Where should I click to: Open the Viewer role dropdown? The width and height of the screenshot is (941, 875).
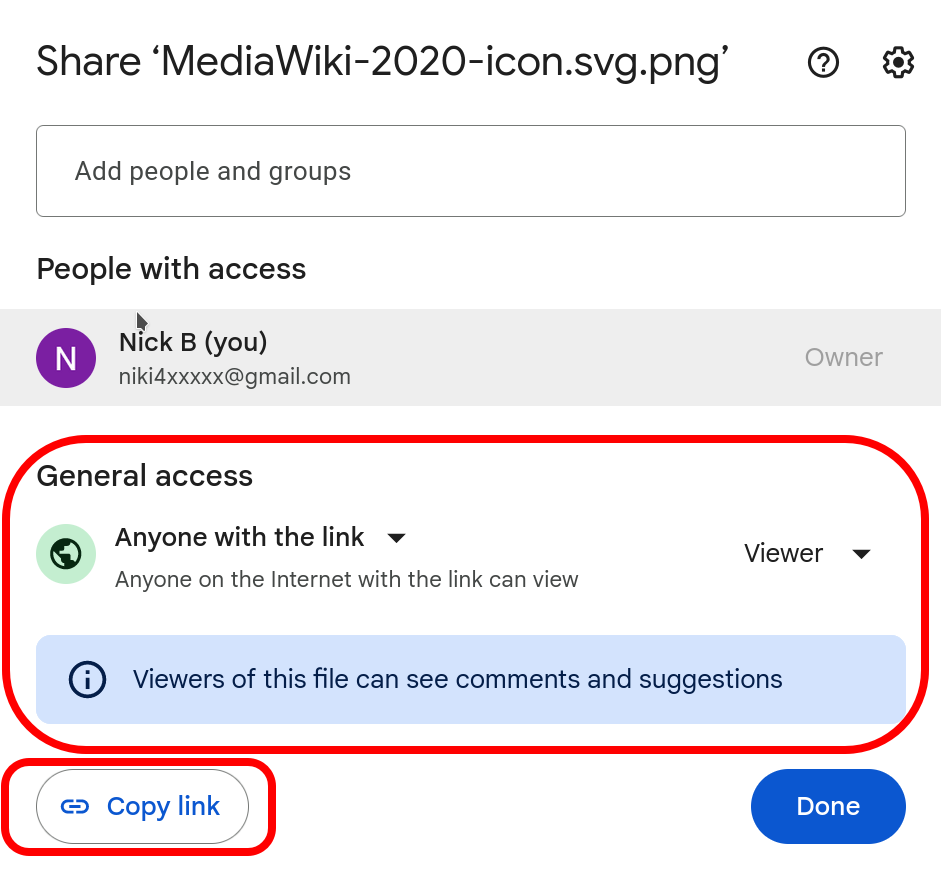point(784,553)
